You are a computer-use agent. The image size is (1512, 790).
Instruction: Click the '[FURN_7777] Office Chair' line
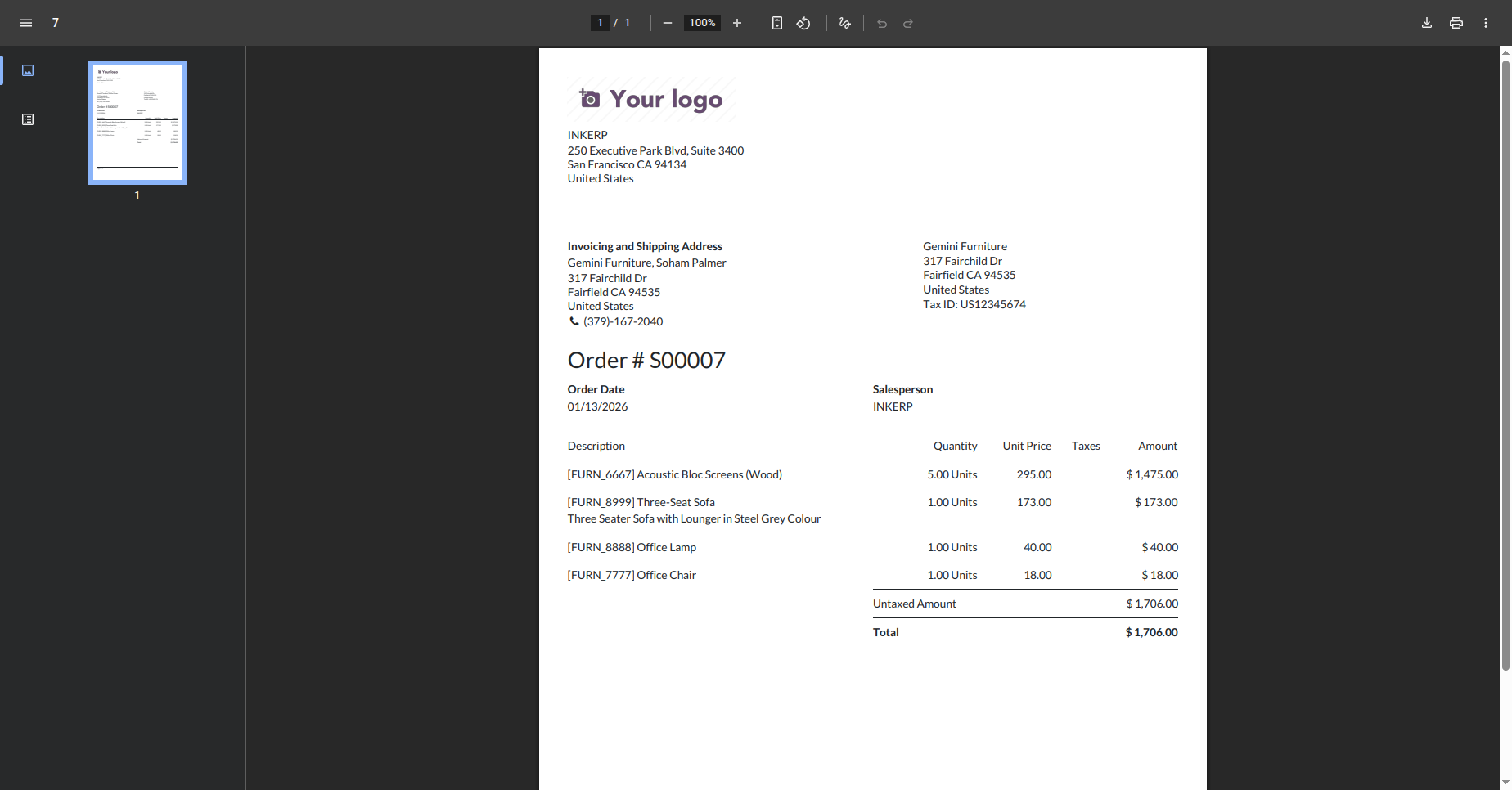click(632, 575)
